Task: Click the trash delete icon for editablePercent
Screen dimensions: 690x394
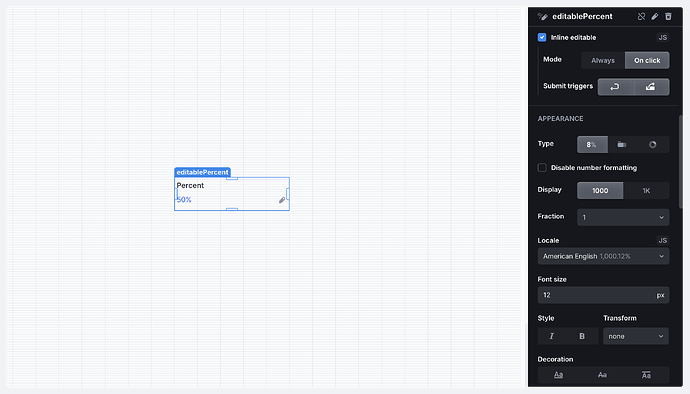Action: [x=668, y=17]
